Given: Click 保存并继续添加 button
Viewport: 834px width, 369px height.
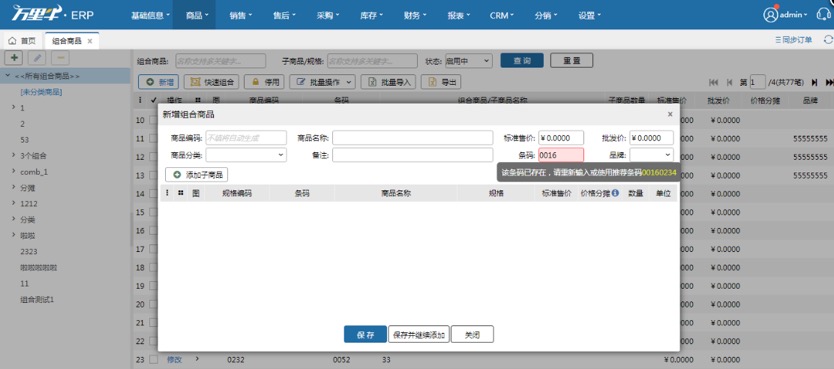Looking at the screenshot, I should click(419, 334).
